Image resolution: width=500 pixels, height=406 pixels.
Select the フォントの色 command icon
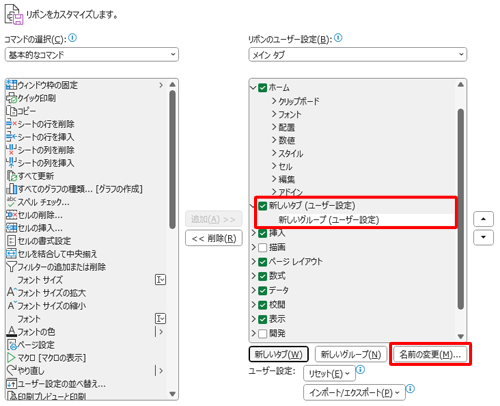[x=11, y=332]
